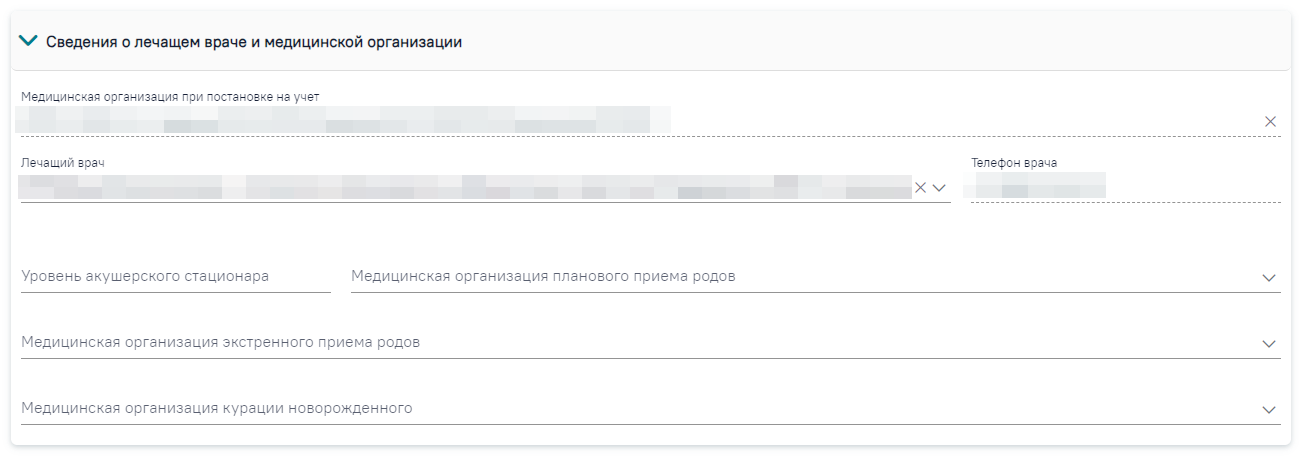Expand Медицинская организация курации новорожденного chevron

[x=1269, y=409]
